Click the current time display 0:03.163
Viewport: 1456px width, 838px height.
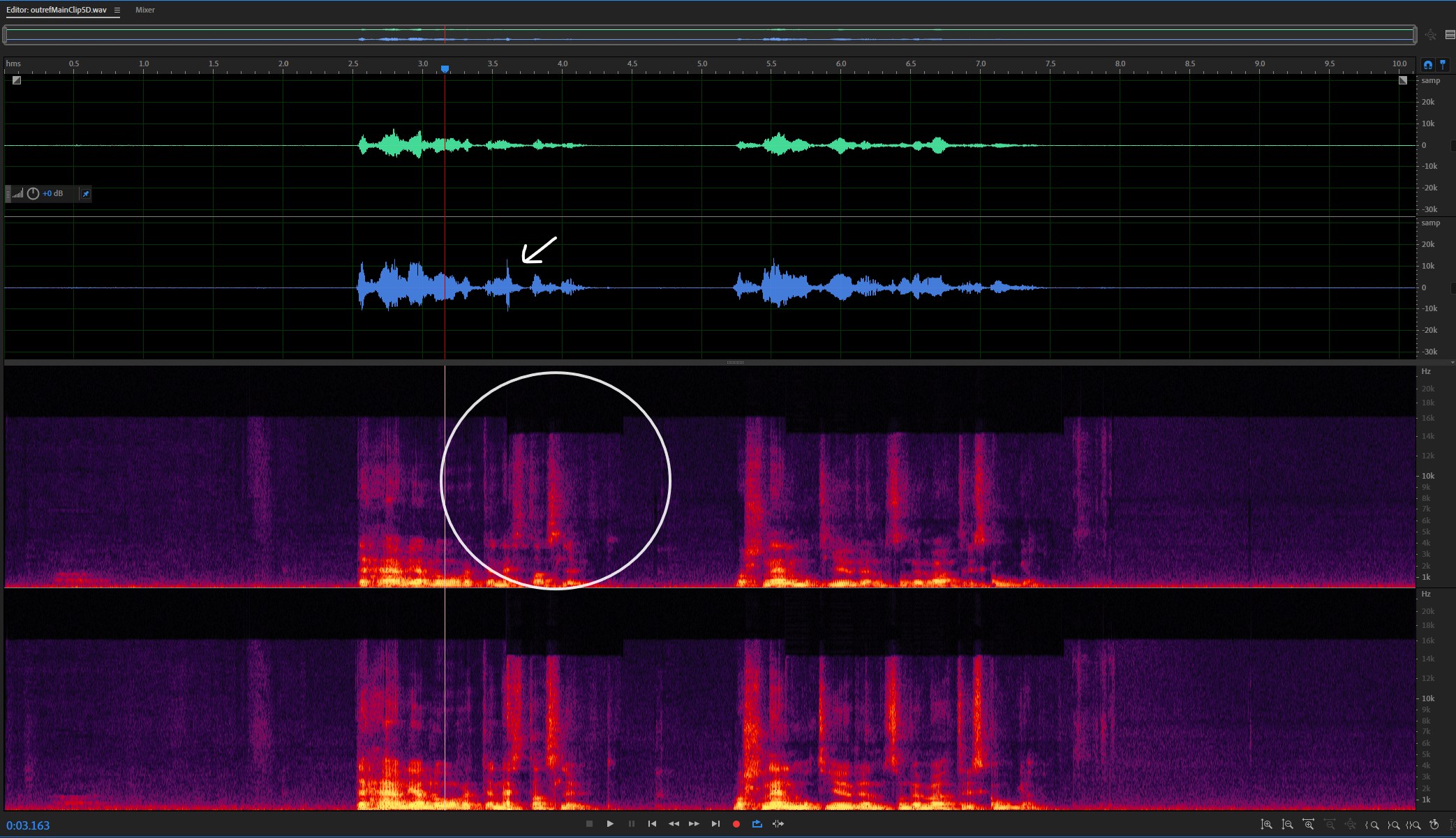pos(28,825)
